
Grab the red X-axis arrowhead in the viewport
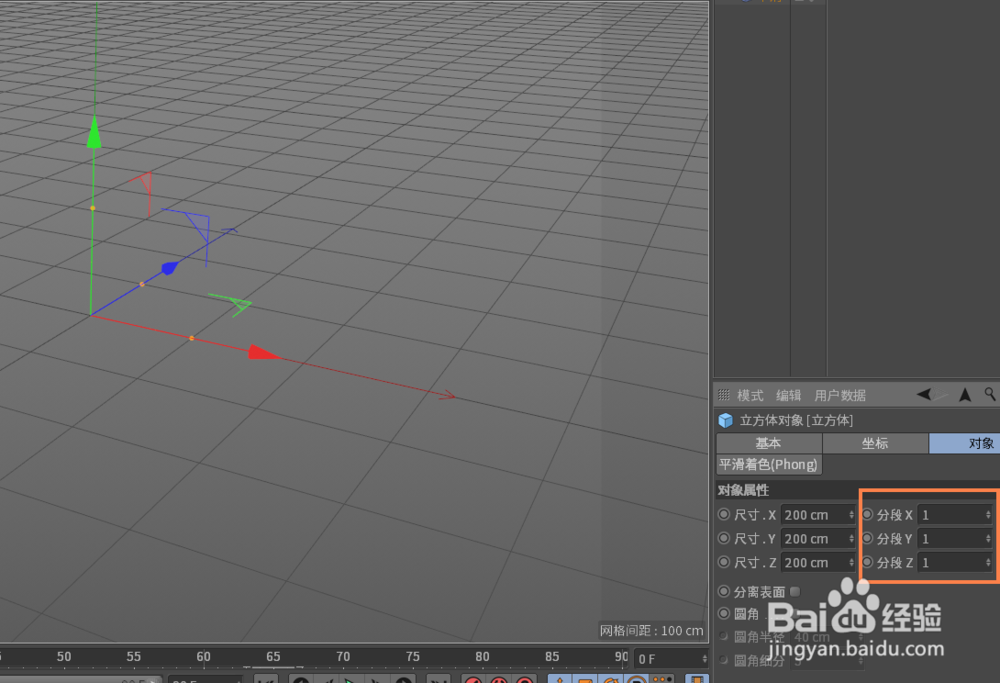pos(263,352)
